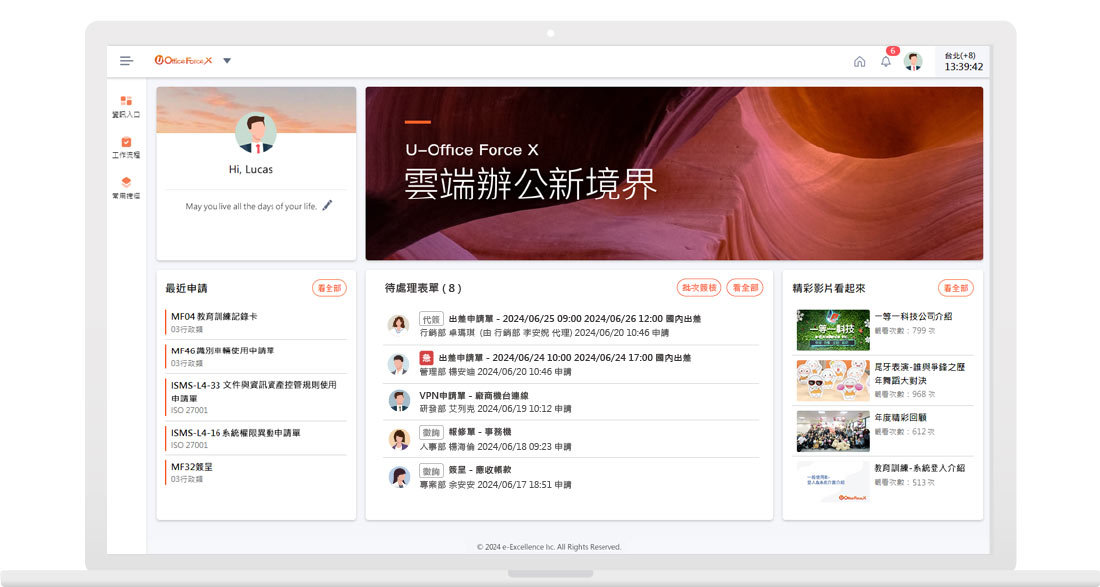Click 研發部 艾列克 2024/06/19 10:12 申請 line
This screenshot has width=1100, height=587.
click(495, 409)
